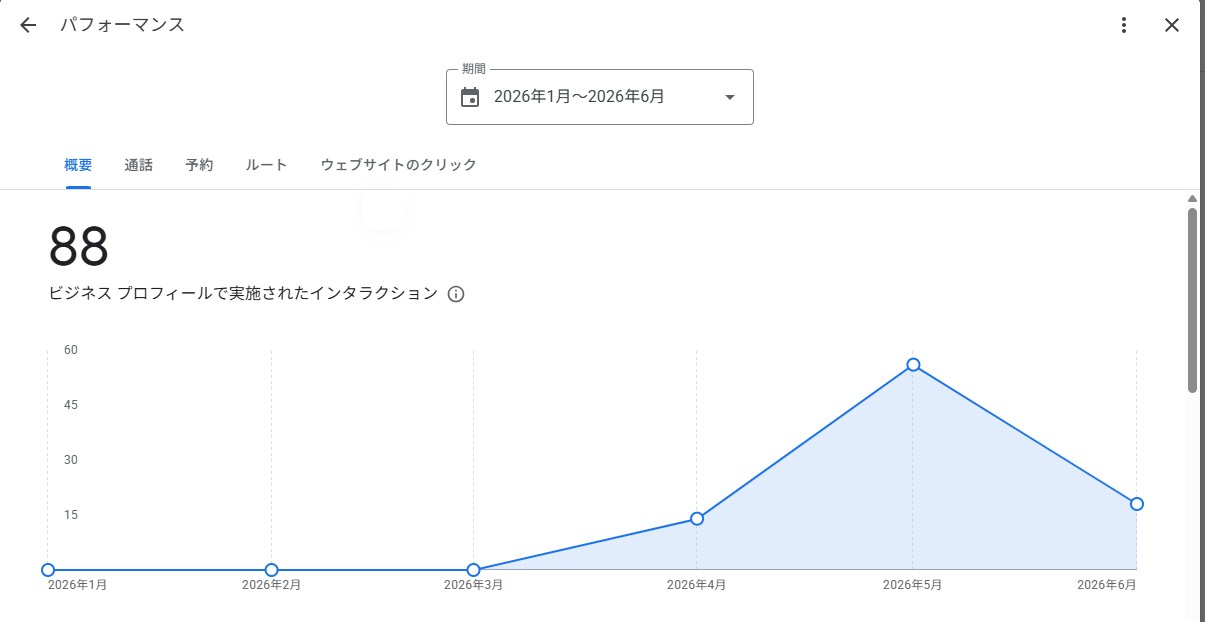This screenshot has width=1205, height=622.
Task: Close the パフォーマンス panel with X
Action: pyautogui.click(x=1172, y=26)
